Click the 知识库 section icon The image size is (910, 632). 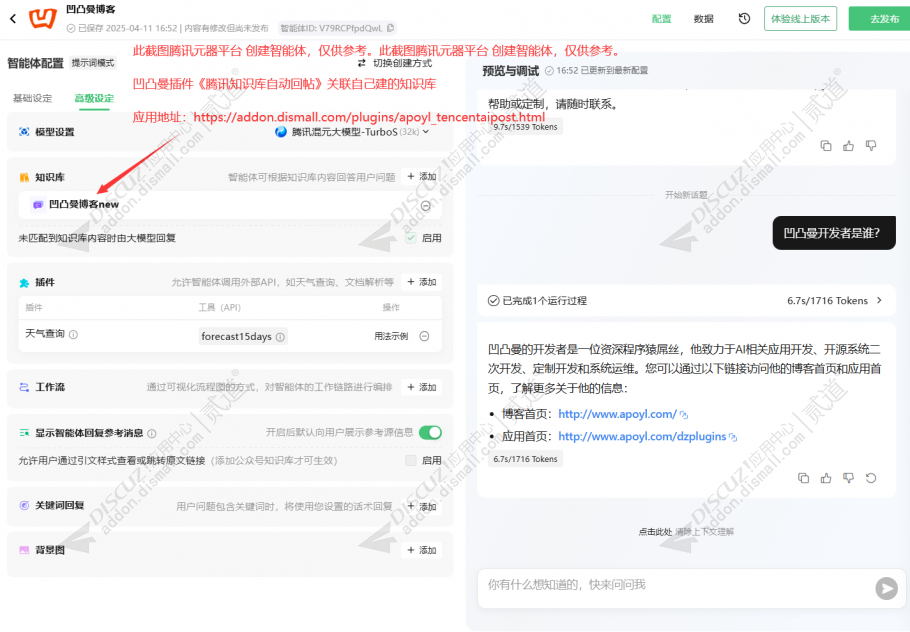(24, 177)
